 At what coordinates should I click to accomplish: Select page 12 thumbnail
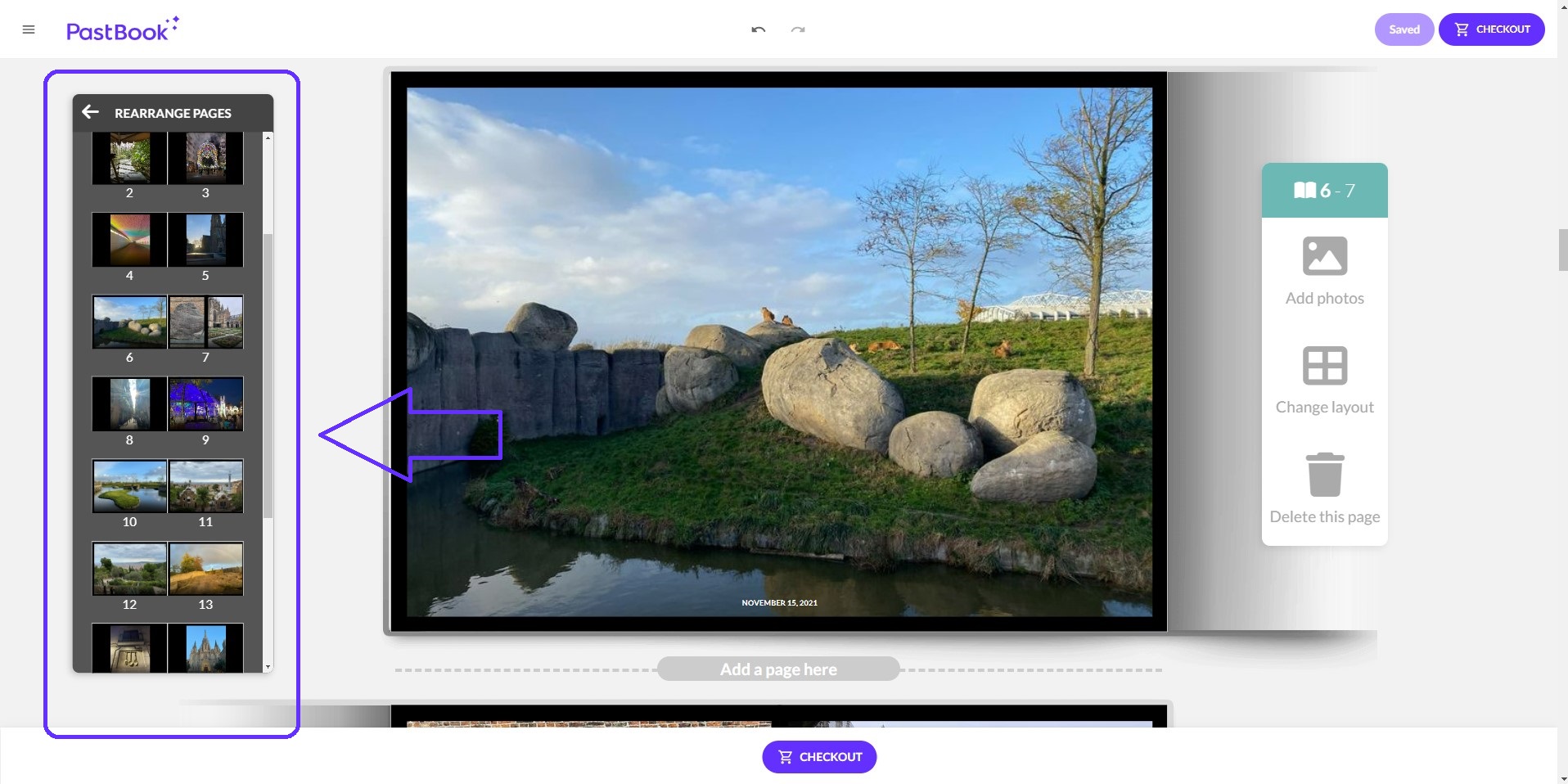(x=129, y=568)
